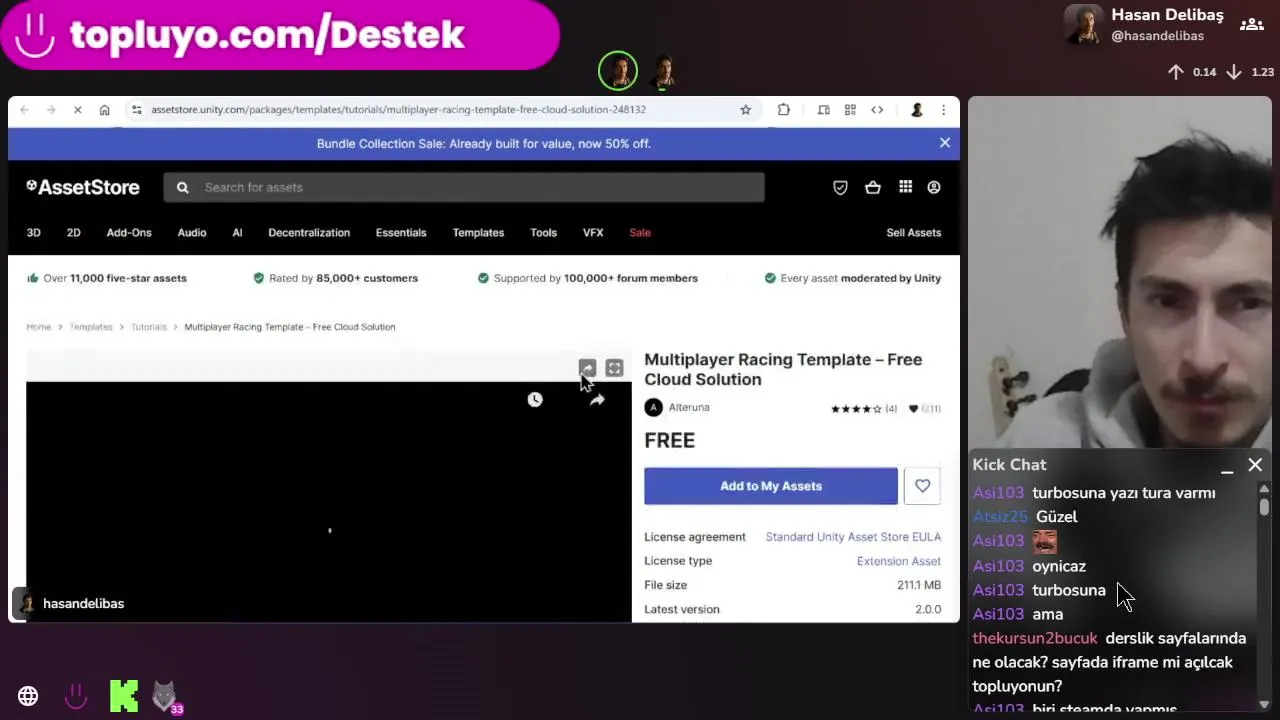The width and height of the screenshot is (1280, 720).
Task: Go to browser home page
Action: (104, 110)
